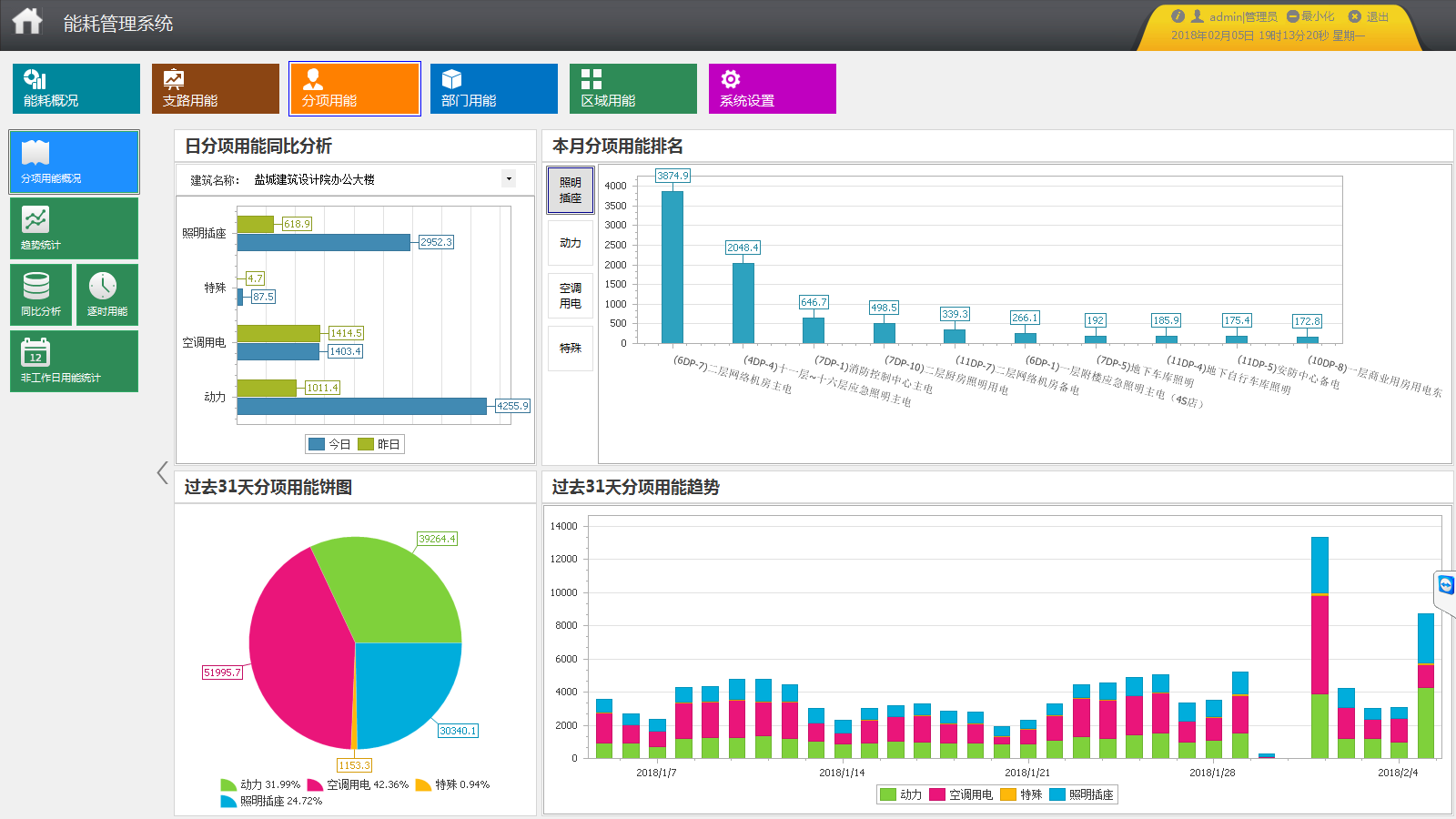Expand the 建筑名称 building dropdown arrow
1456x819 pixels.
pos(509,178)
